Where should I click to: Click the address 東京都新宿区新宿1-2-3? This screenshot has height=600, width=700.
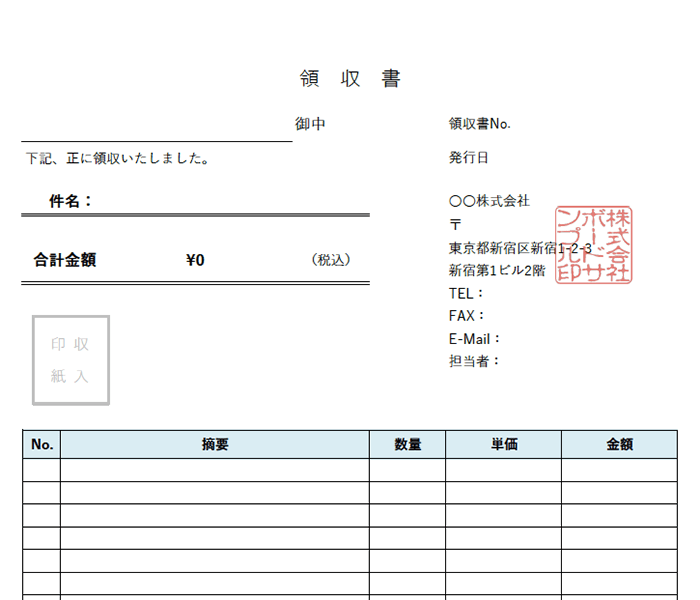pos(520,248)
